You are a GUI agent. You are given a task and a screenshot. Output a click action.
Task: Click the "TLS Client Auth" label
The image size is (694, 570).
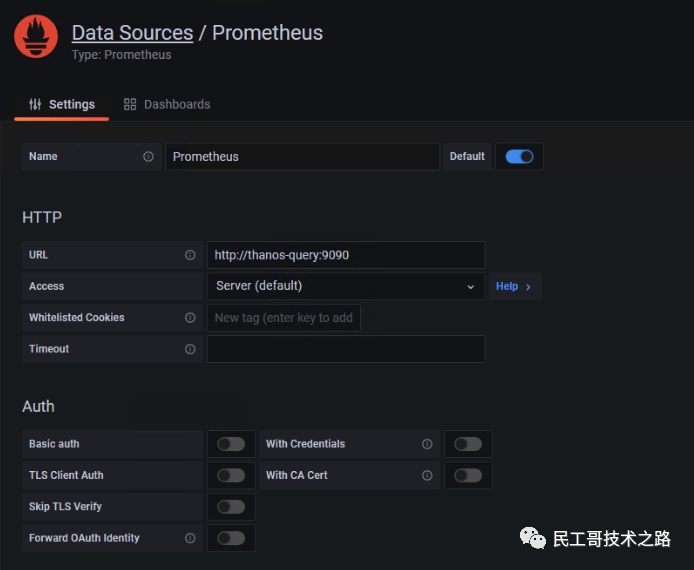tap(66, 475)
